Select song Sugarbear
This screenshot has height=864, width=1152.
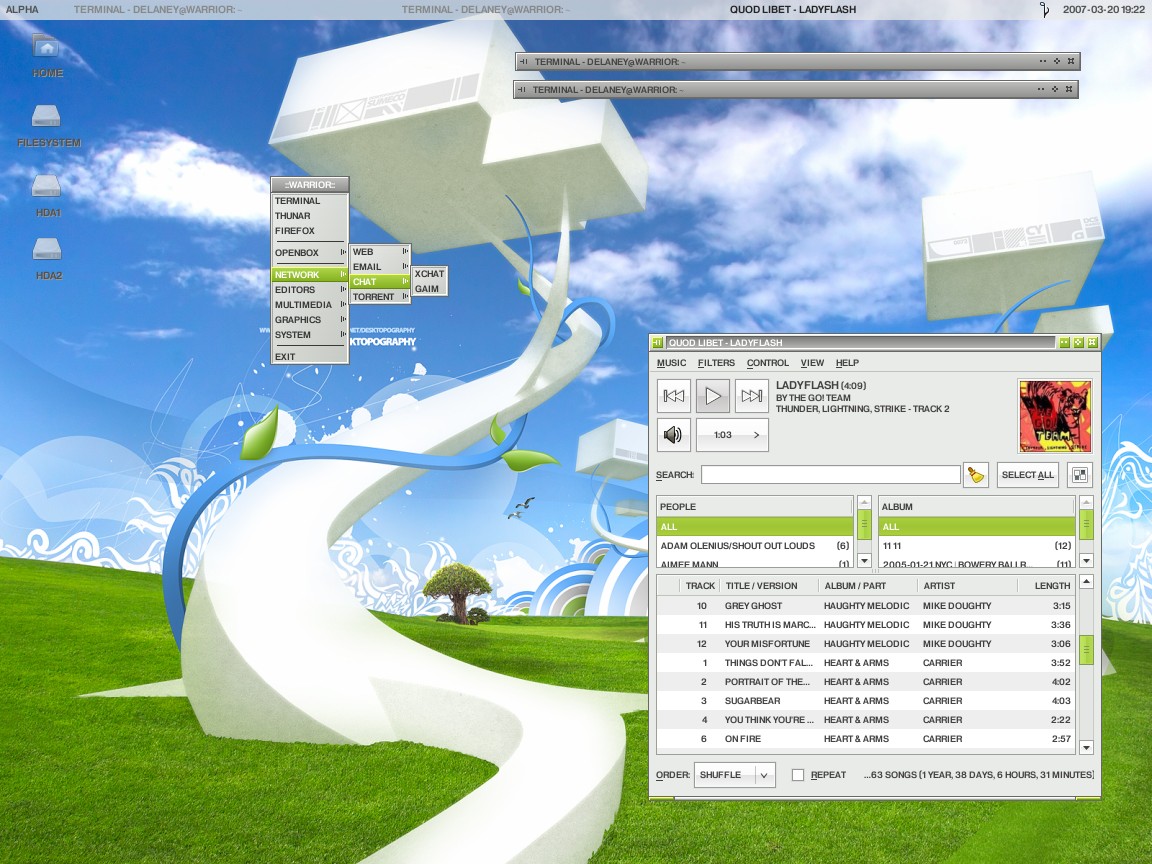point(865,701)
